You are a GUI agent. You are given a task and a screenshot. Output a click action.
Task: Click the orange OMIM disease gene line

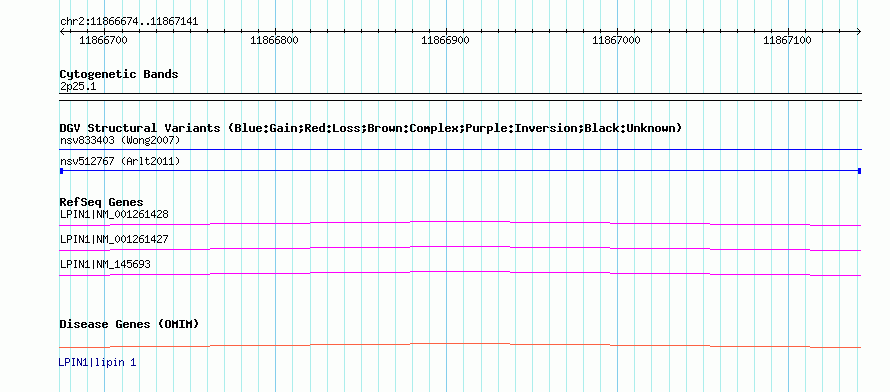click(x=460, y=345)
